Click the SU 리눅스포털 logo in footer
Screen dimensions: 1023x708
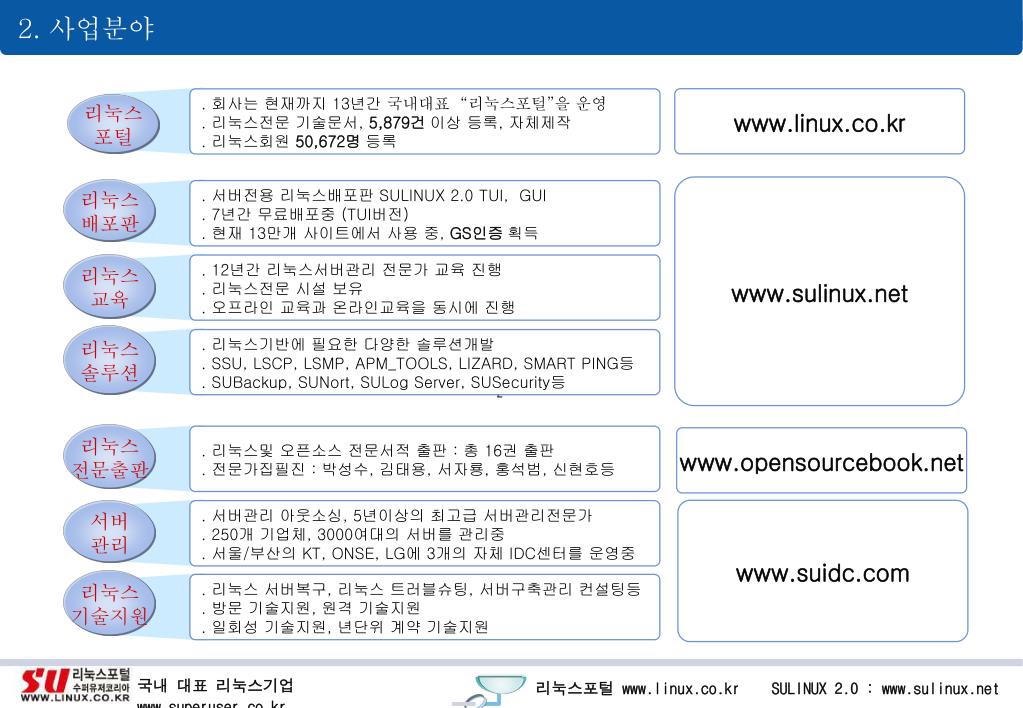[x=75, y=685]
